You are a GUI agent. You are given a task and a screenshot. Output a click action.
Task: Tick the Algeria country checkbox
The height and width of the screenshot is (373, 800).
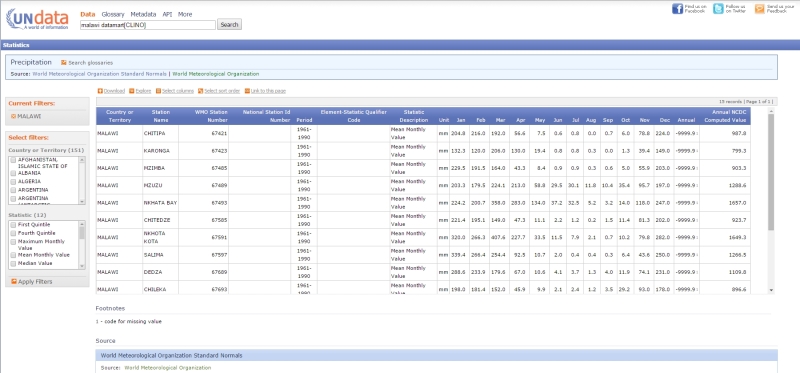[13, 181]
